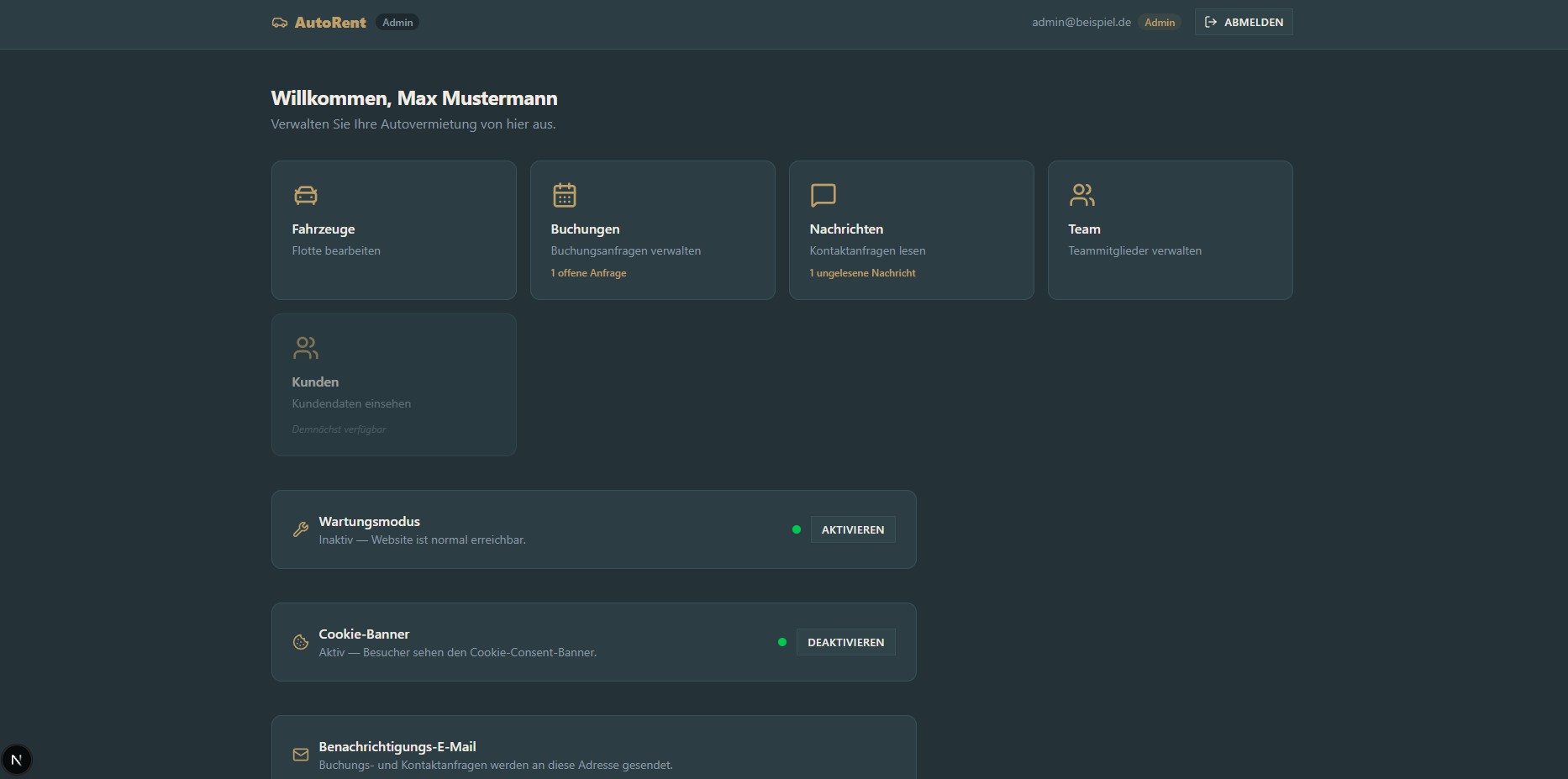Click the Nachrichten speech bubble icon
The image size is (1568, 779).
pyautogui.click(x=823, y=195)
